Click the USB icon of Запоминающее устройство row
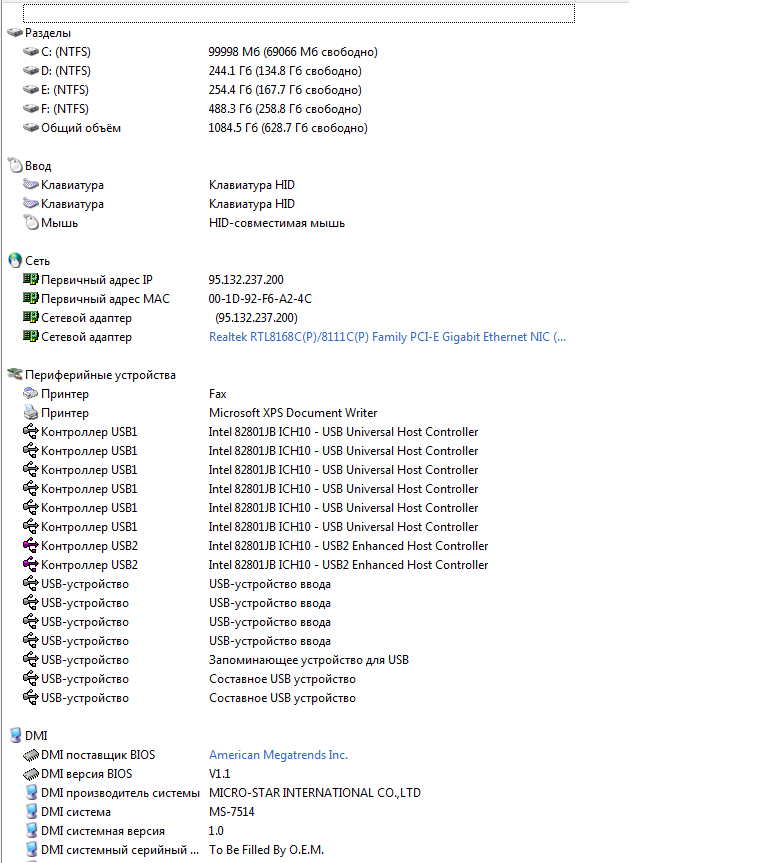The height and width of the screenshot is (863, 768). (31, 659)
